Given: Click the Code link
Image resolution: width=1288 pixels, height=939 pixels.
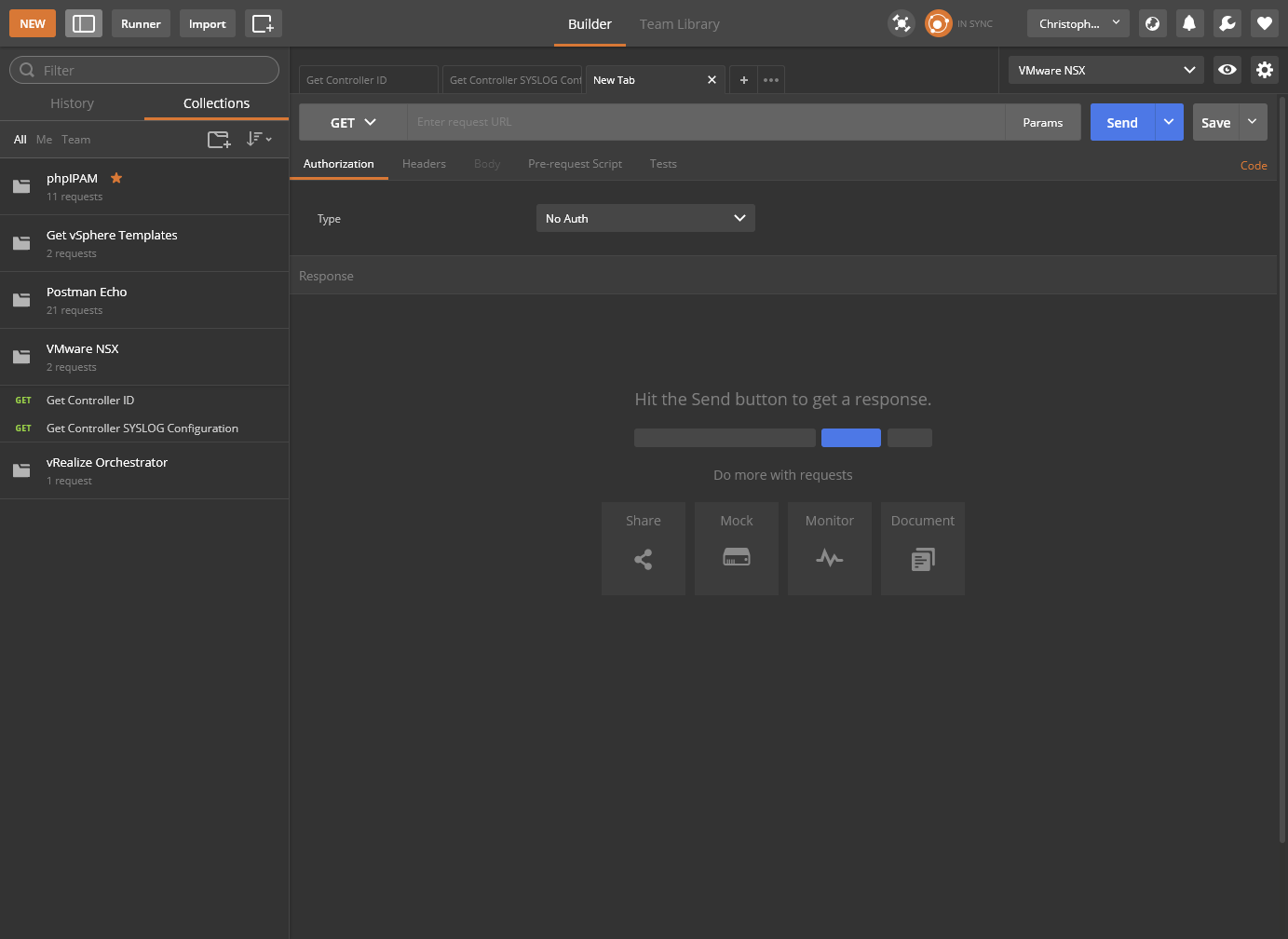Looking at the screenshot, I should click(x=1254, y=166).
